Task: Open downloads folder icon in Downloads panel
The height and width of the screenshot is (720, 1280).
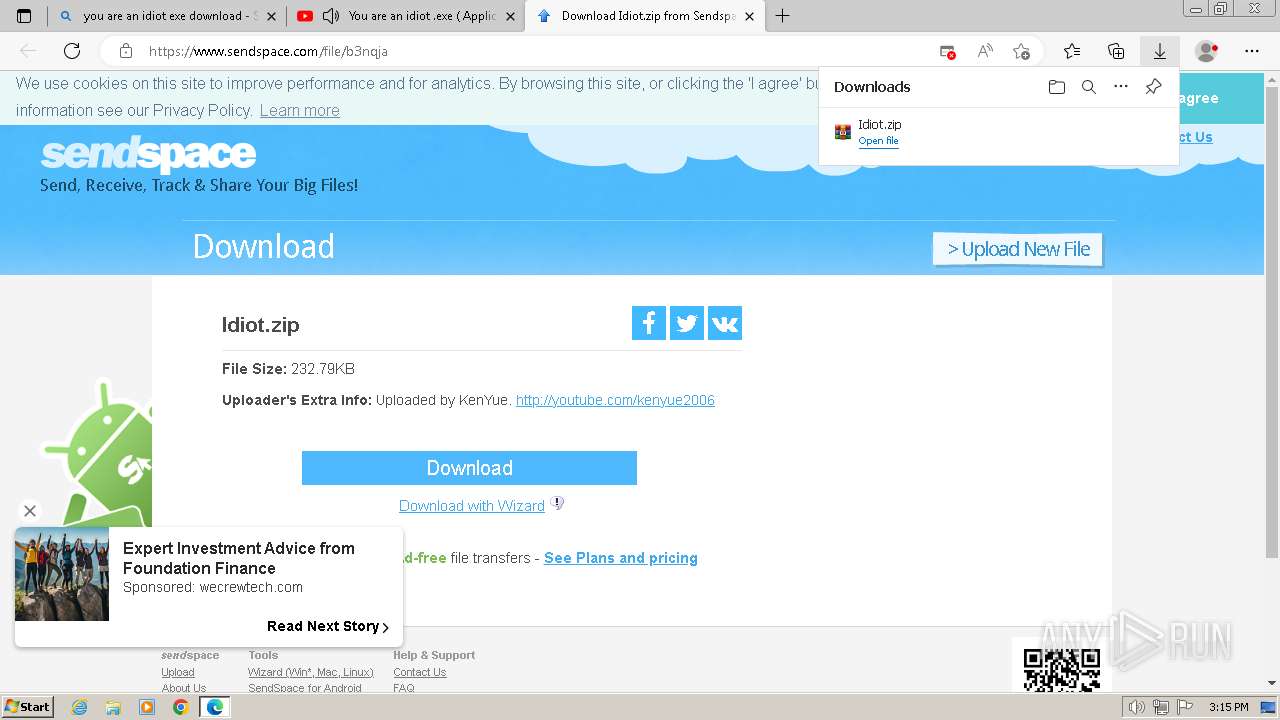Action: 1057,87
